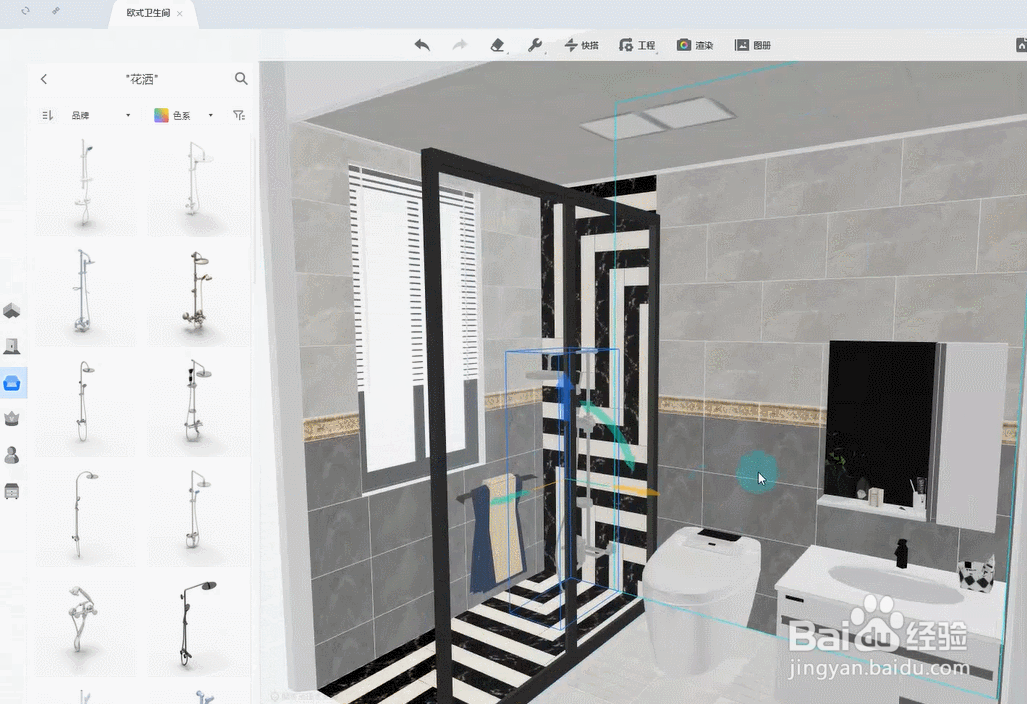Click the undo arrow in toolbar
The width and height of the screenshot is (1027, 704).
[422, 45]
